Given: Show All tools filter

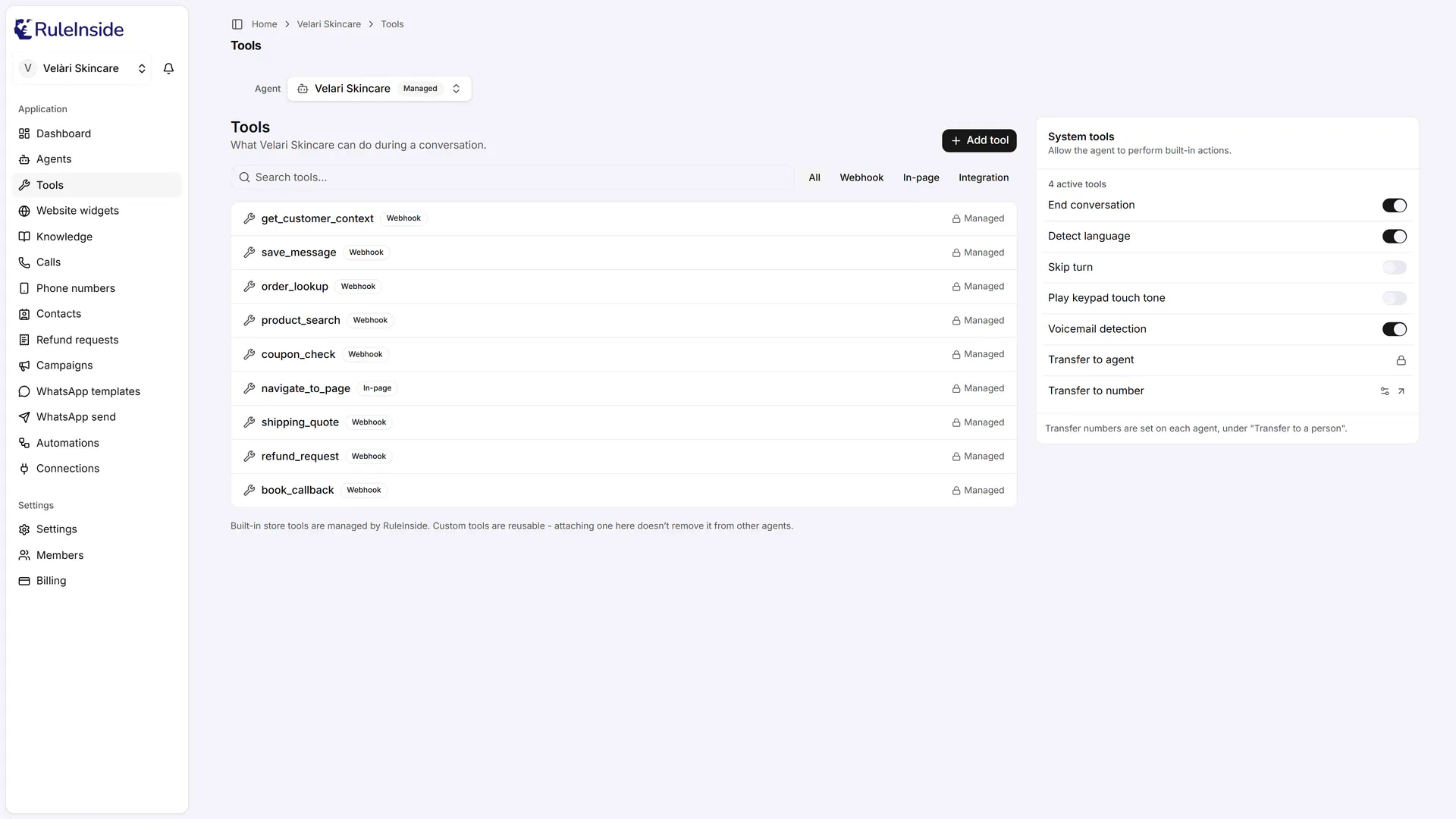Looking at the screenshot, I should click(814, 177).
